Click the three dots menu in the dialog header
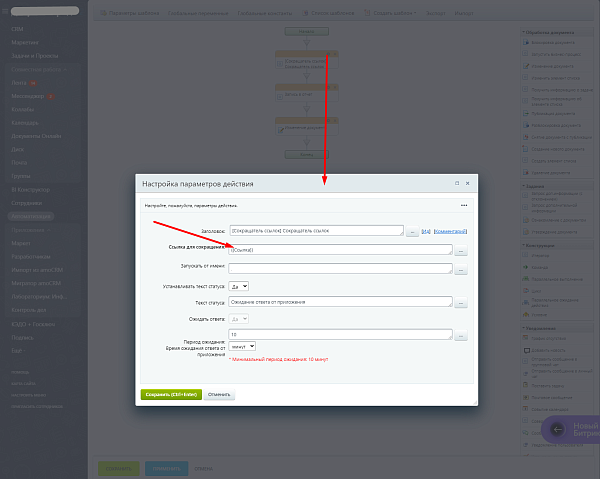 coord(464,205)
